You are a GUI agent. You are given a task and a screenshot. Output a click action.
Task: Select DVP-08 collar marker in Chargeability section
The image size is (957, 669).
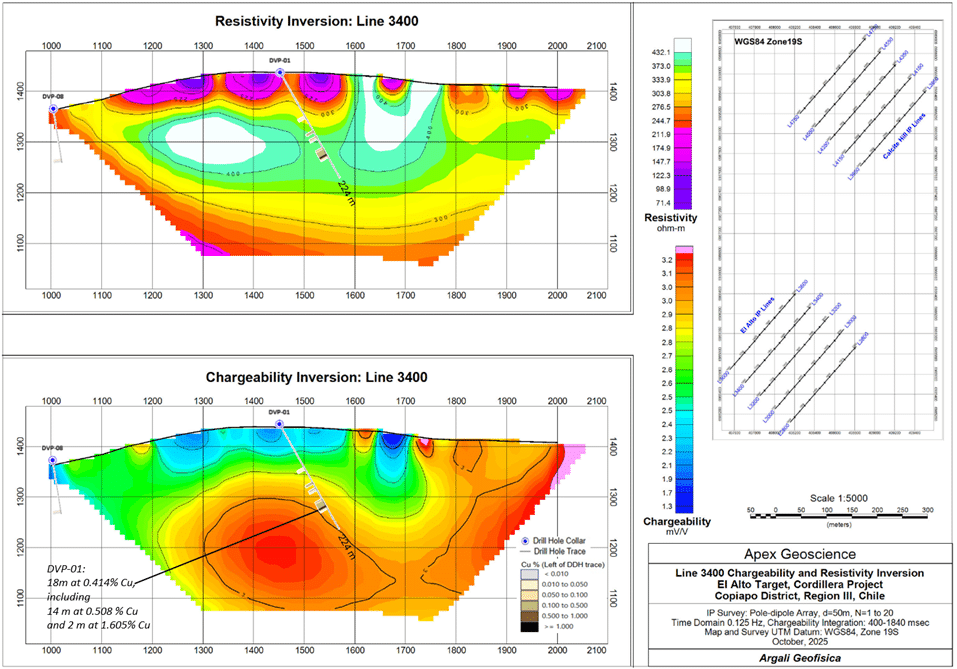click(52, 461)
